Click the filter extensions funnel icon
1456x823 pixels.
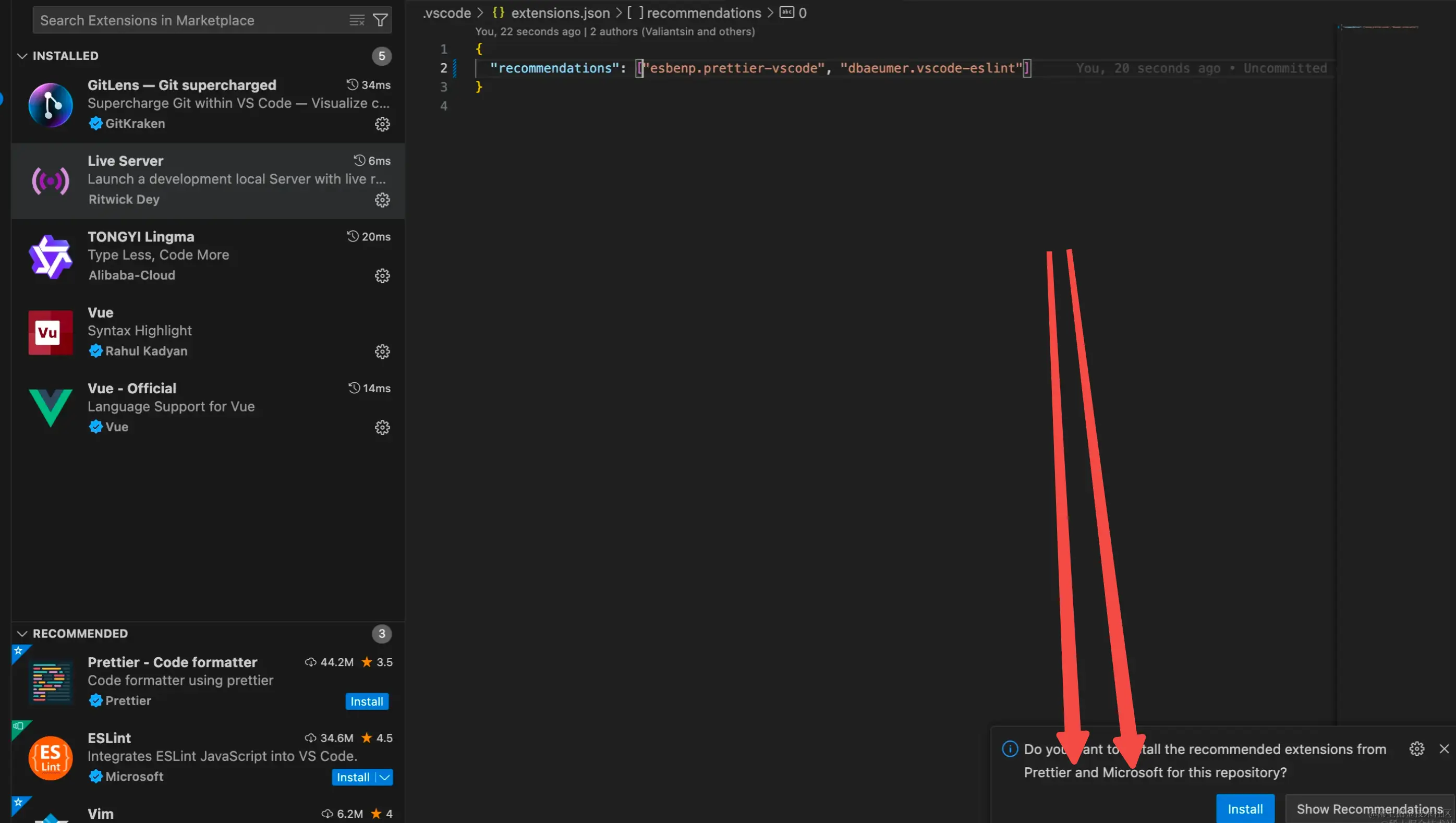tap(380, 20)
